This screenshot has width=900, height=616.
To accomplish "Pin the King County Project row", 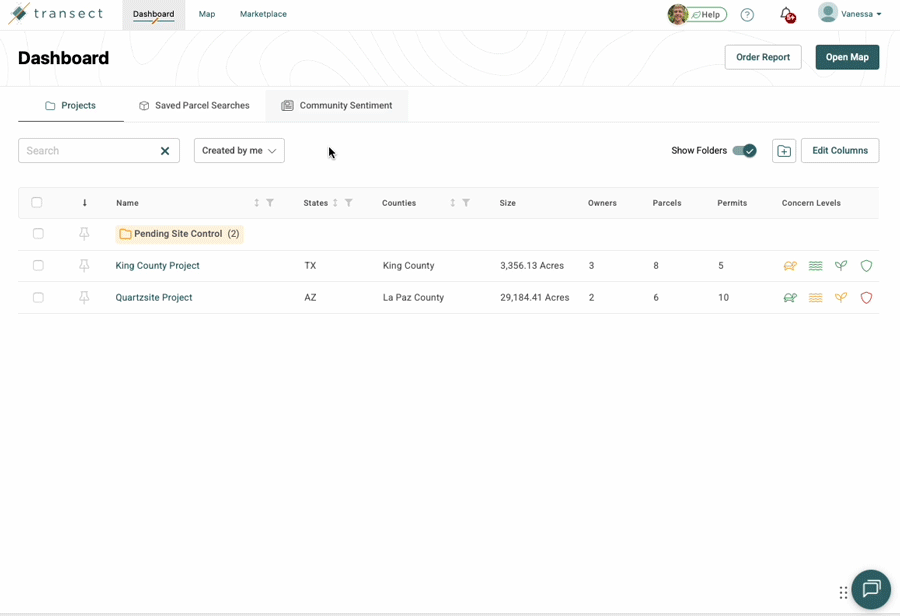I will (84, 265).
